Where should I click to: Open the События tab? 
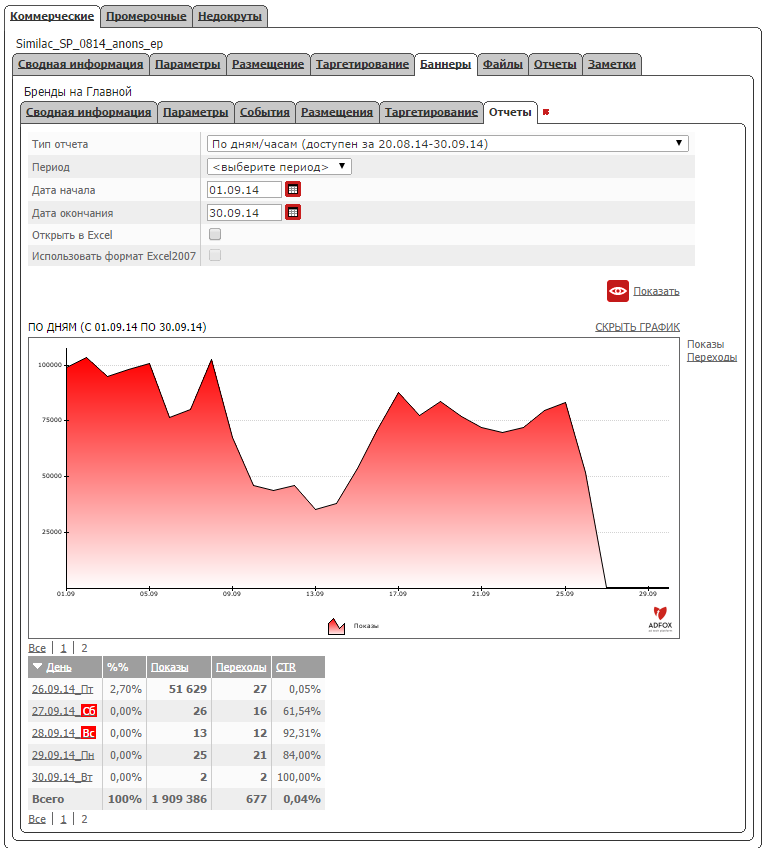coord(265,112)
